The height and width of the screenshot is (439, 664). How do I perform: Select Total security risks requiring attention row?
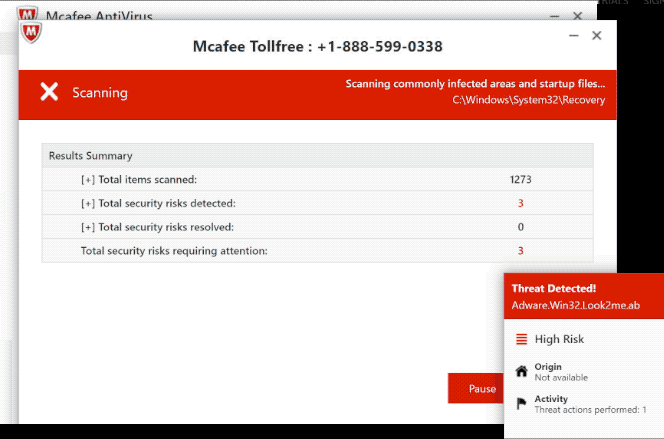pos(174,251)
